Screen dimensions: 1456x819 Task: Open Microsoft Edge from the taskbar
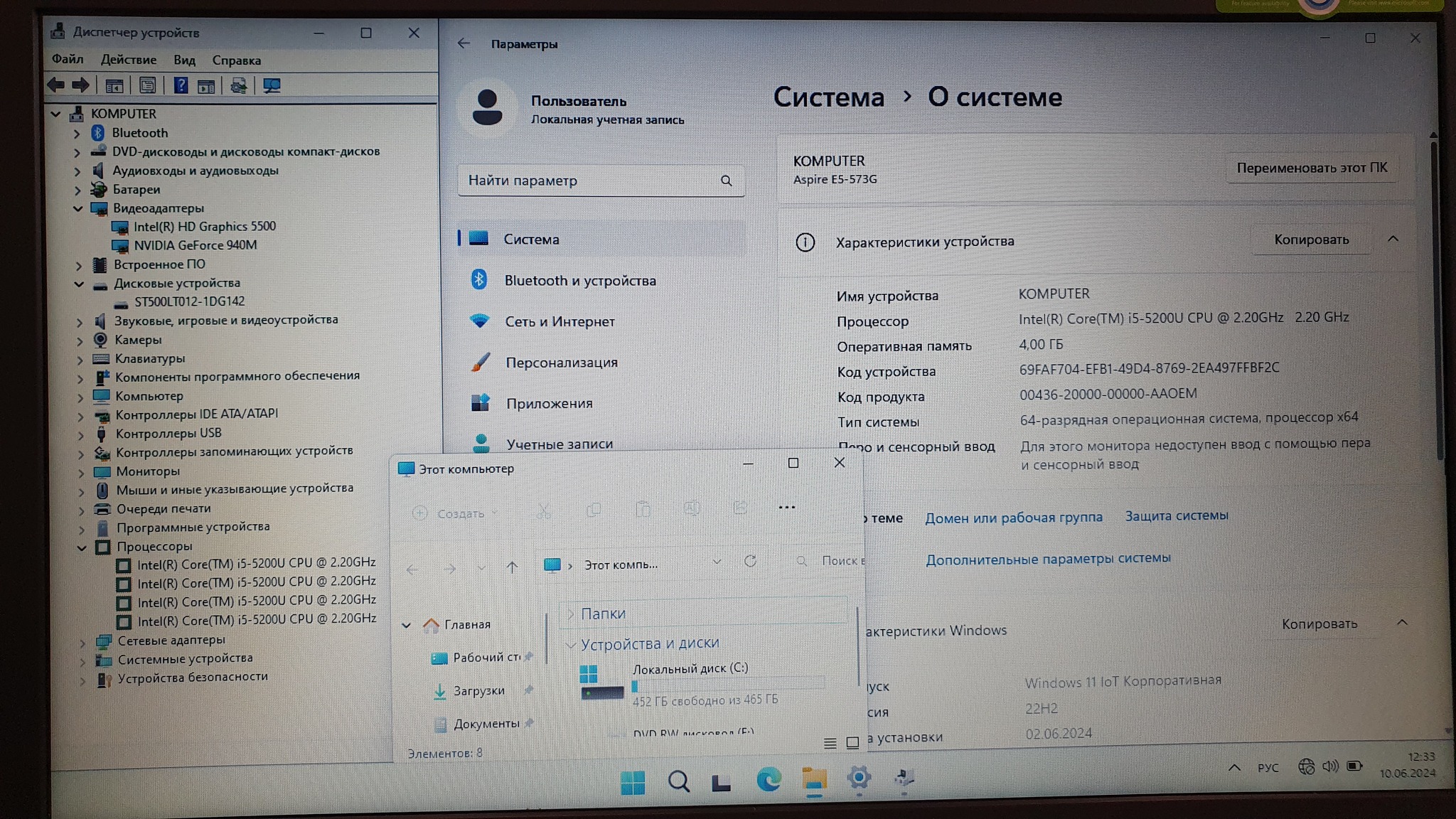768,781
